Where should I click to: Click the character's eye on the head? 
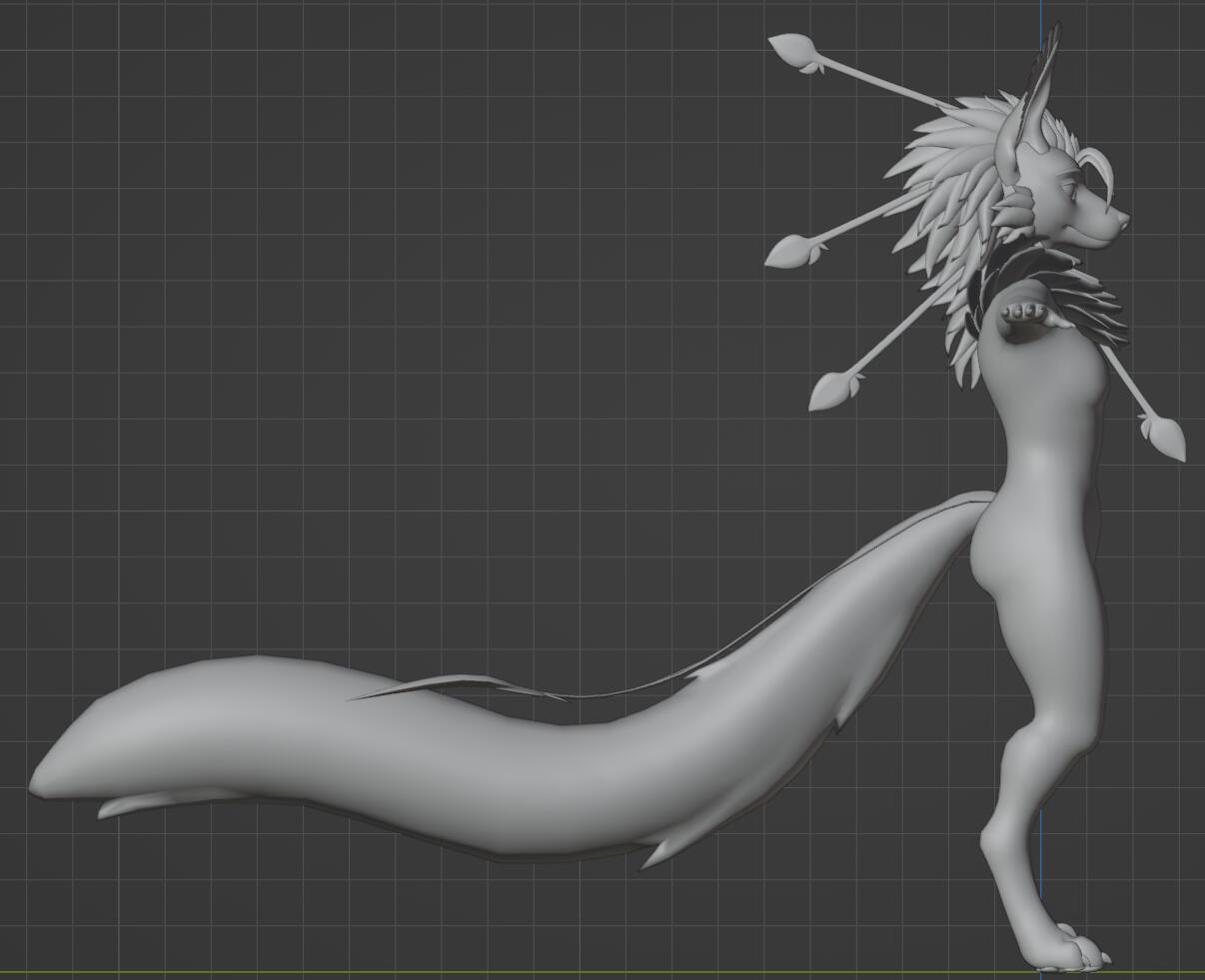coord(1069,190)
